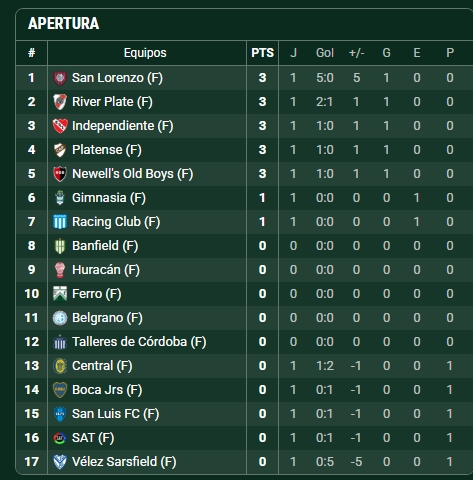Screen dimensions: 473x480
Task: Select the Belgrano round badge
Action: 60,318
